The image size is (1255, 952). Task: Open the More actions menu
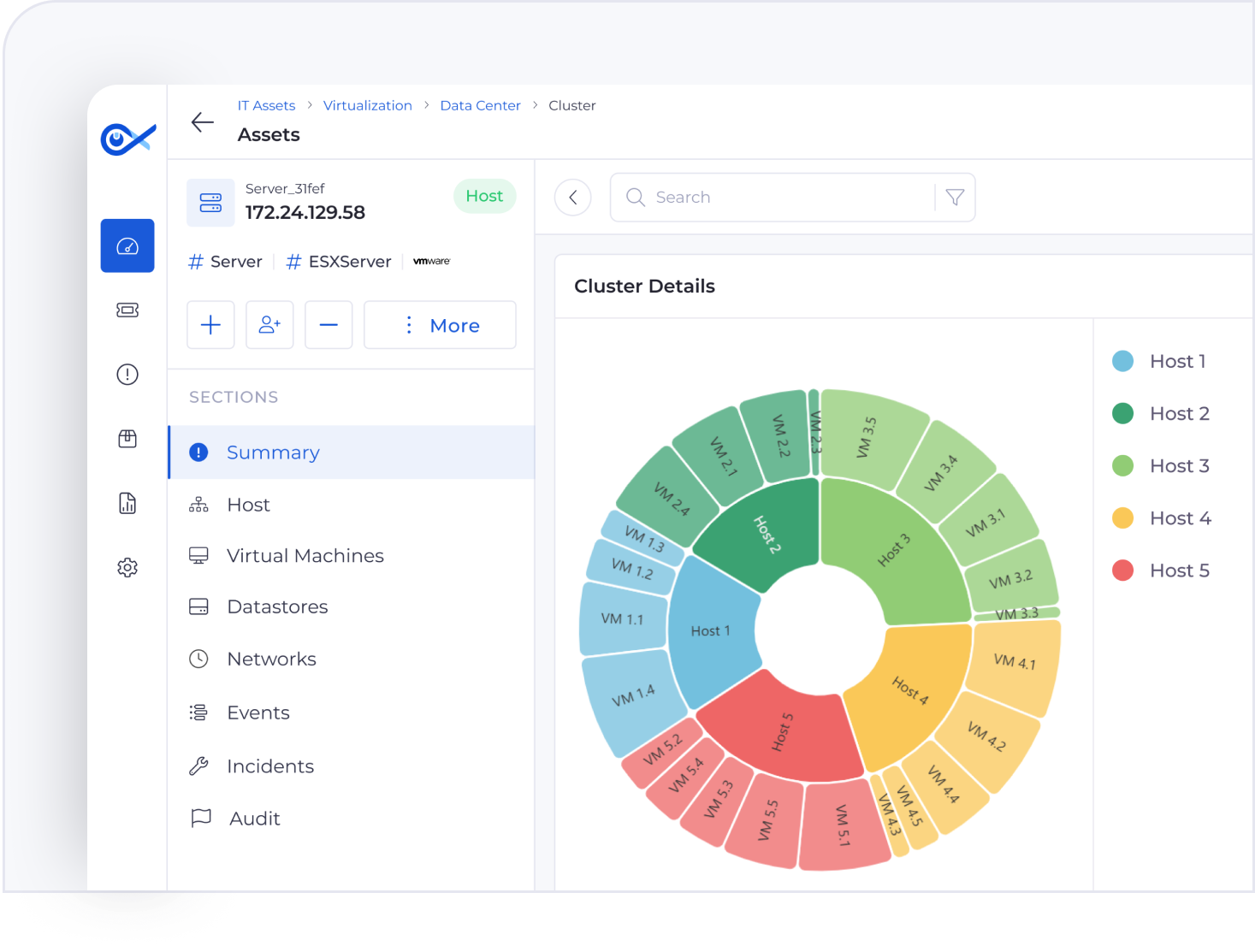pos(440,325)
